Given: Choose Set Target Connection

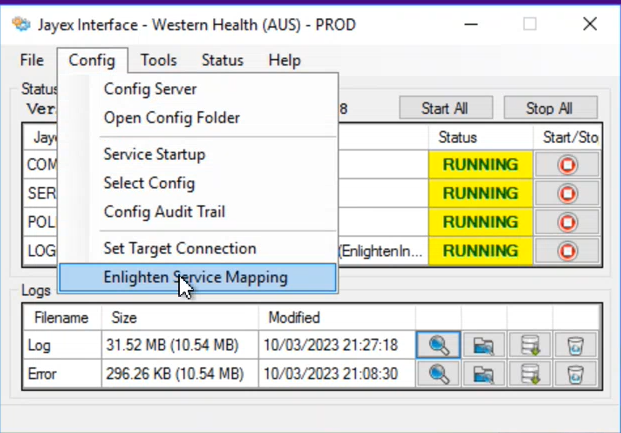Looking at the screenshot, I should point(198,248).
